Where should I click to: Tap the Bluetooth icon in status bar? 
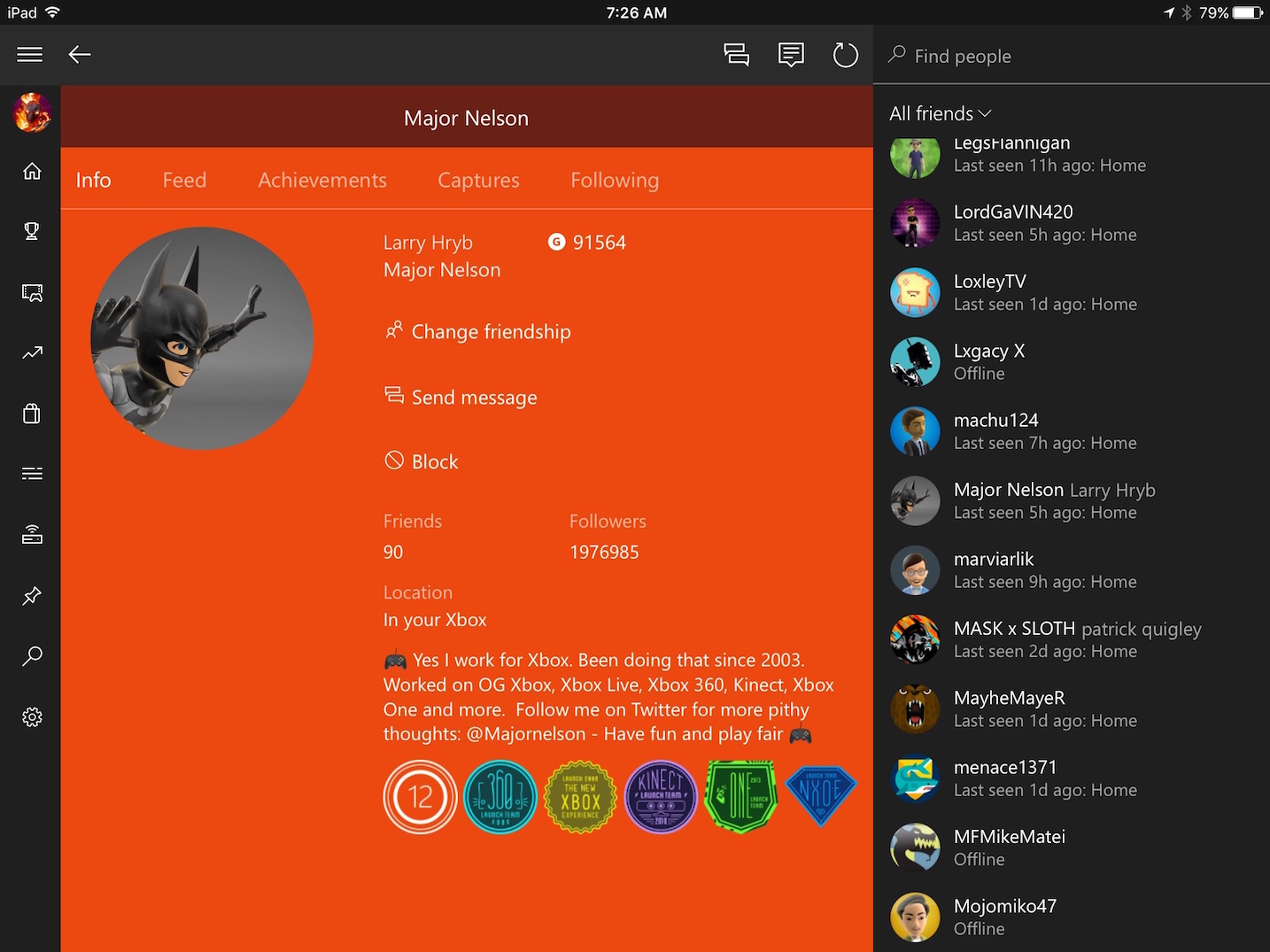coord(1187,12)
